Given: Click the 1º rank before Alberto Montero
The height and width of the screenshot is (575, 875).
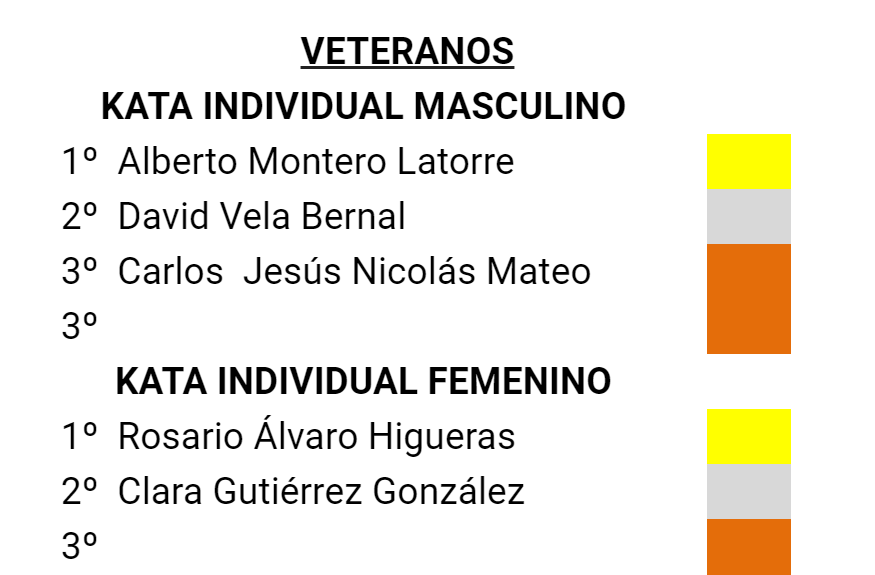Looking at the screenshot, I should (x=79, y=161).
